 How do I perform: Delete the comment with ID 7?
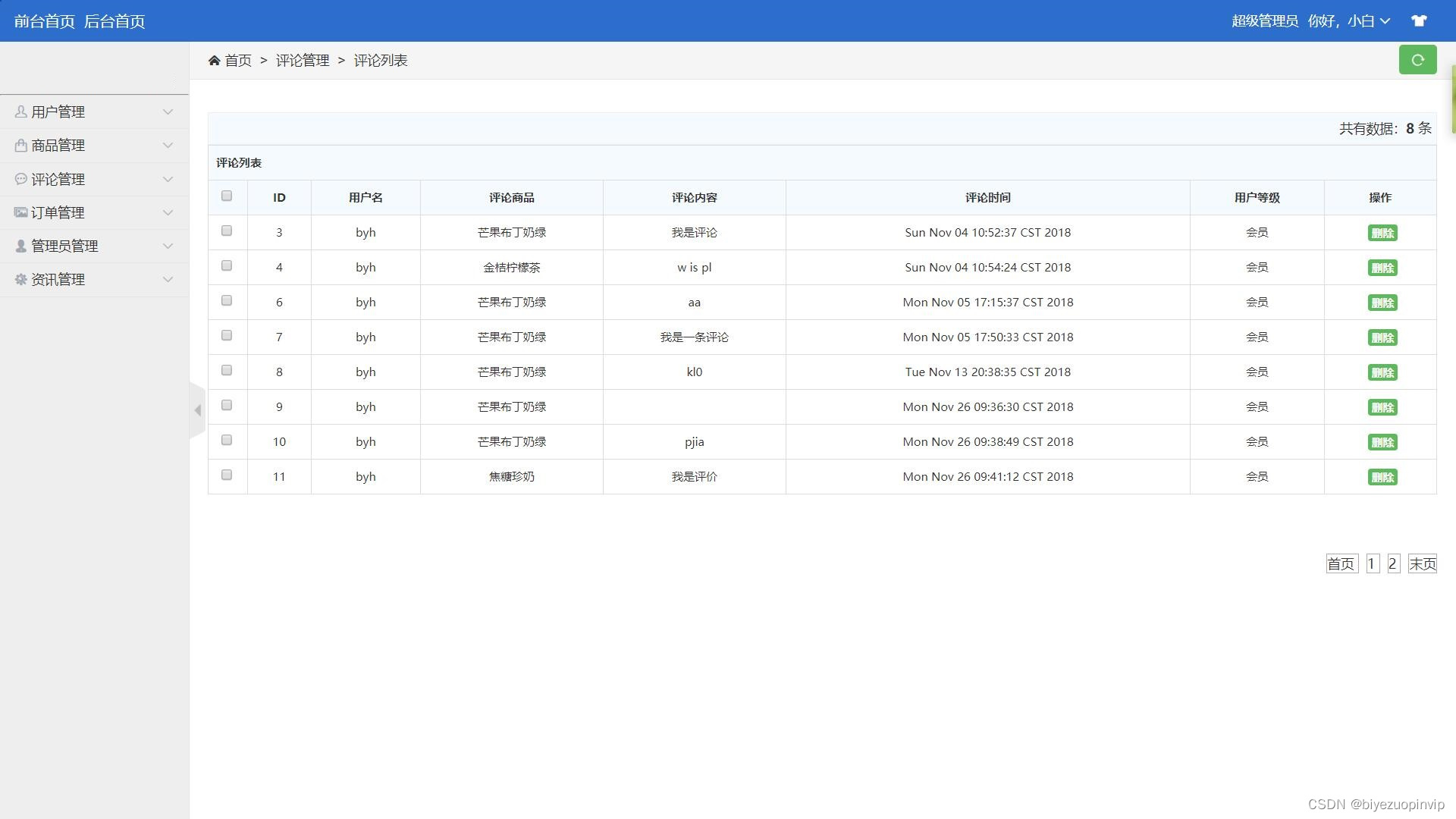(x=1382, y=337)
